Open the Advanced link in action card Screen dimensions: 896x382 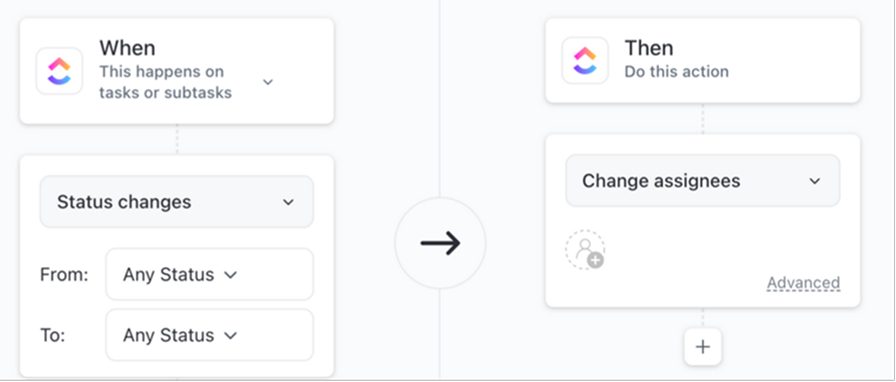[x=803, y=283]
